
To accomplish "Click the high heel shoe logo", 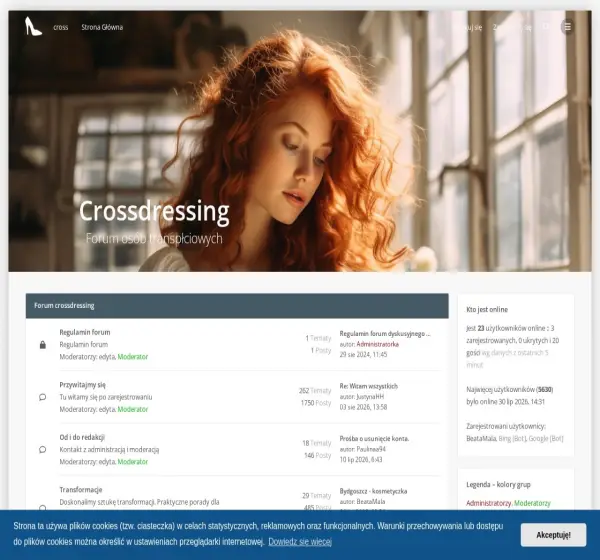I will (33, 26).
